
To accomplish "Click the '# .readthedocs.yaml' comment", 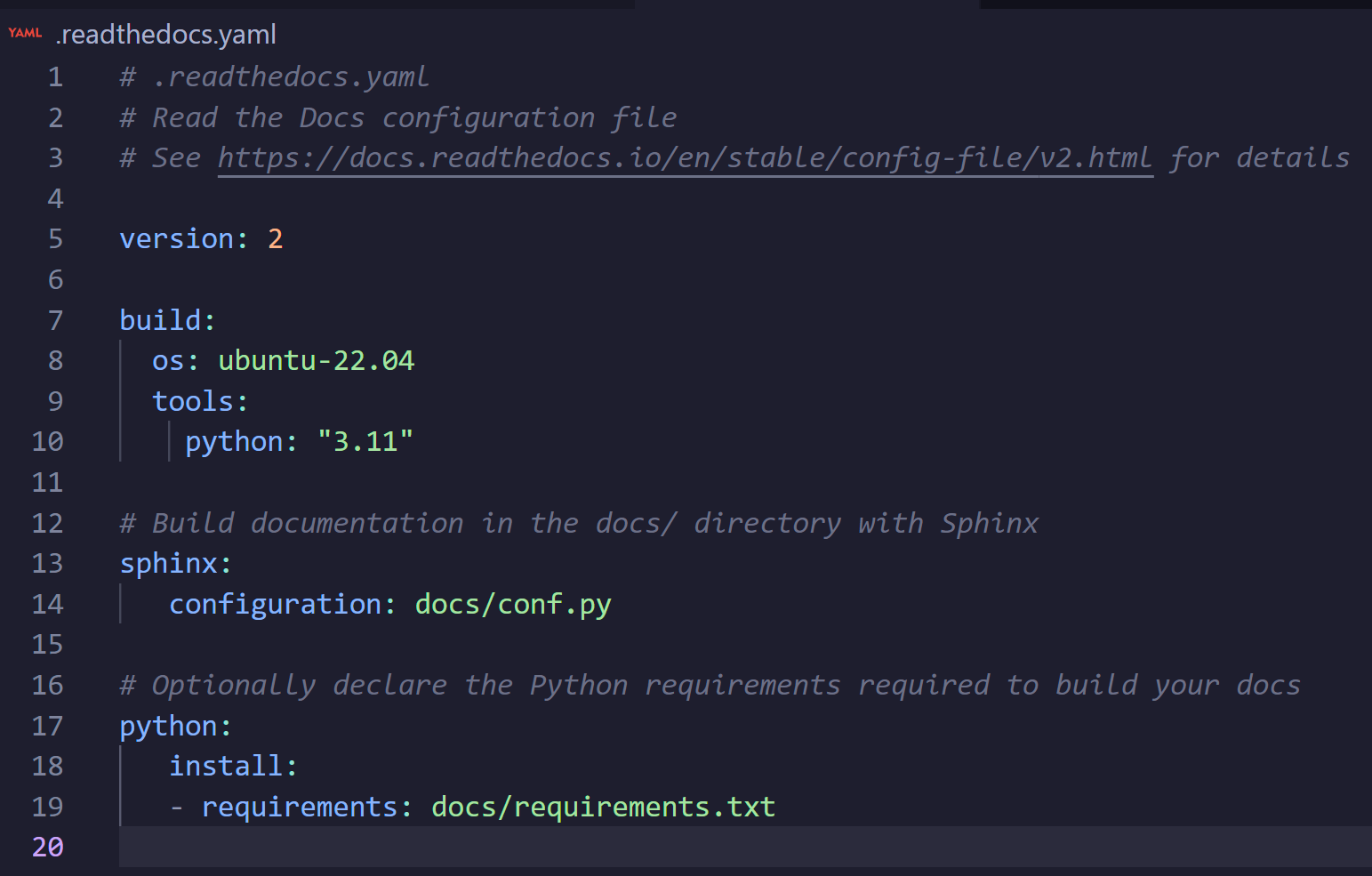I will pos(275,76).
